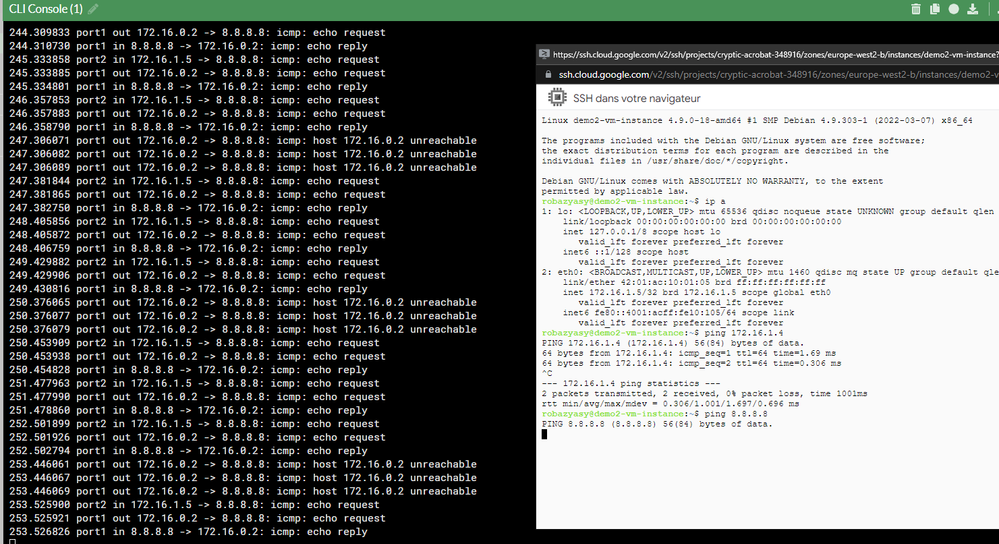Click the 'icmp_seq=2 ttl=64 time=0.306 ms' line
The height and width of the screenshot is (544, 999).
691,363
